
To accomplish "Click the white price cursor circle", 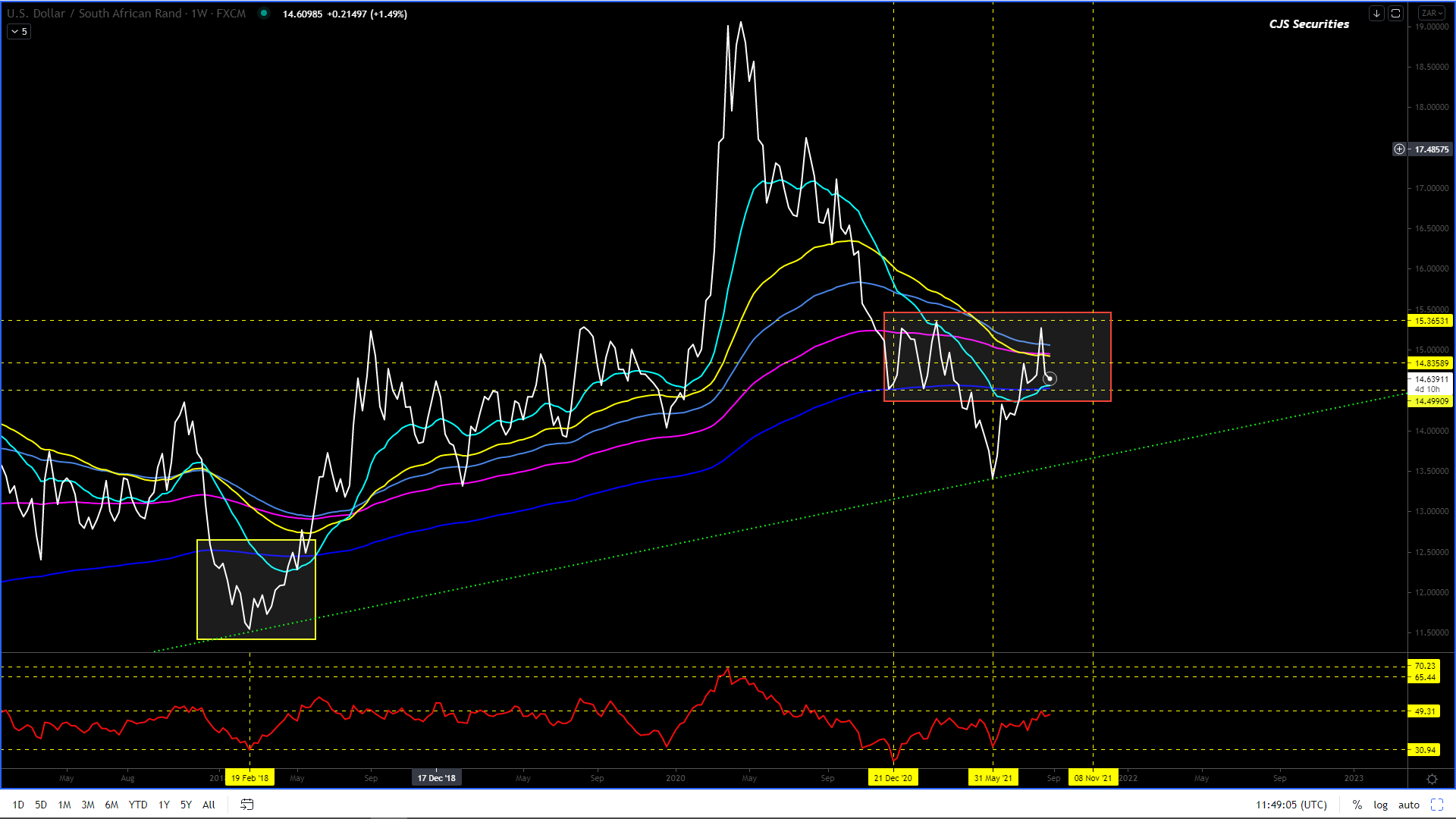I will coord(1050,378).
